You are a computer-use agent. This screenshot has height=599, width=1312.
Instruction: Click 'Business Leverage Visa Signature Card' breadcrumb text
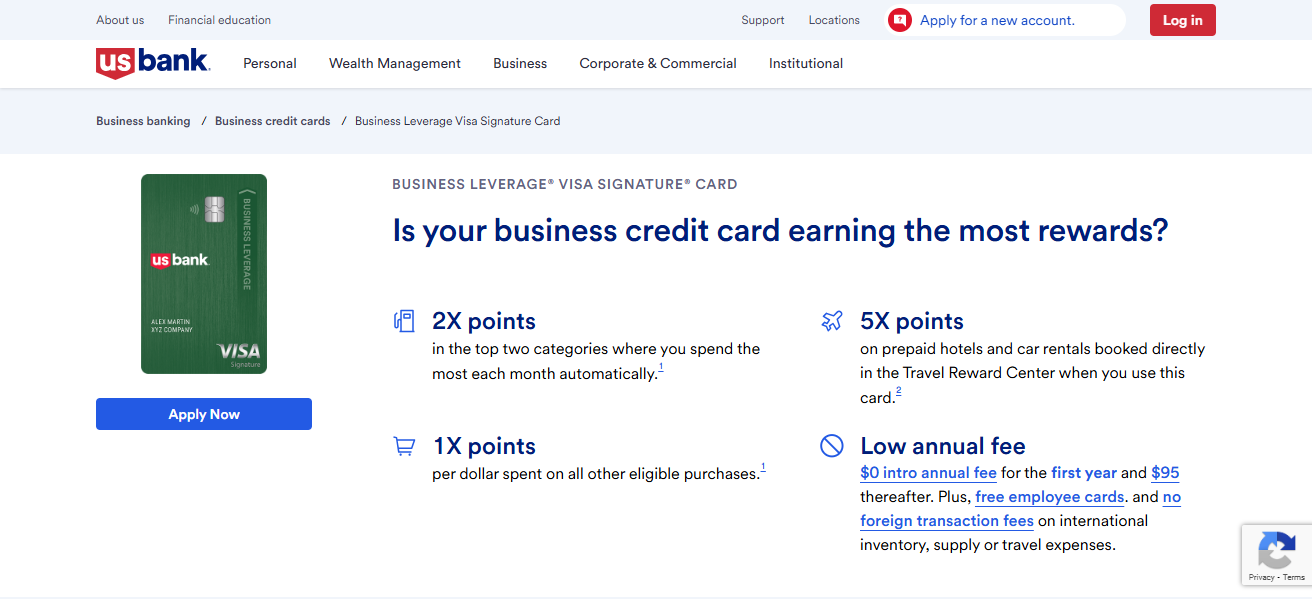(x=458, y=121)
